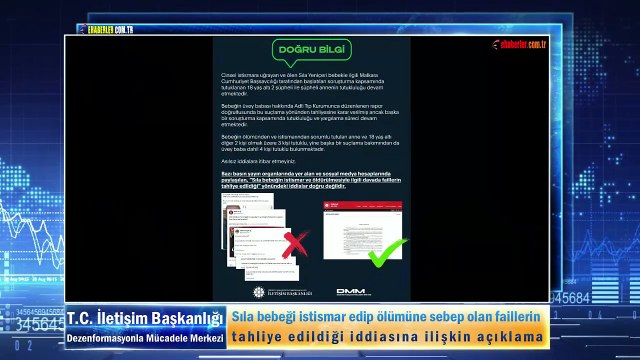Click the DMM logo at the infographic bottom
640x360 pixels.
(x=353, y=291)
